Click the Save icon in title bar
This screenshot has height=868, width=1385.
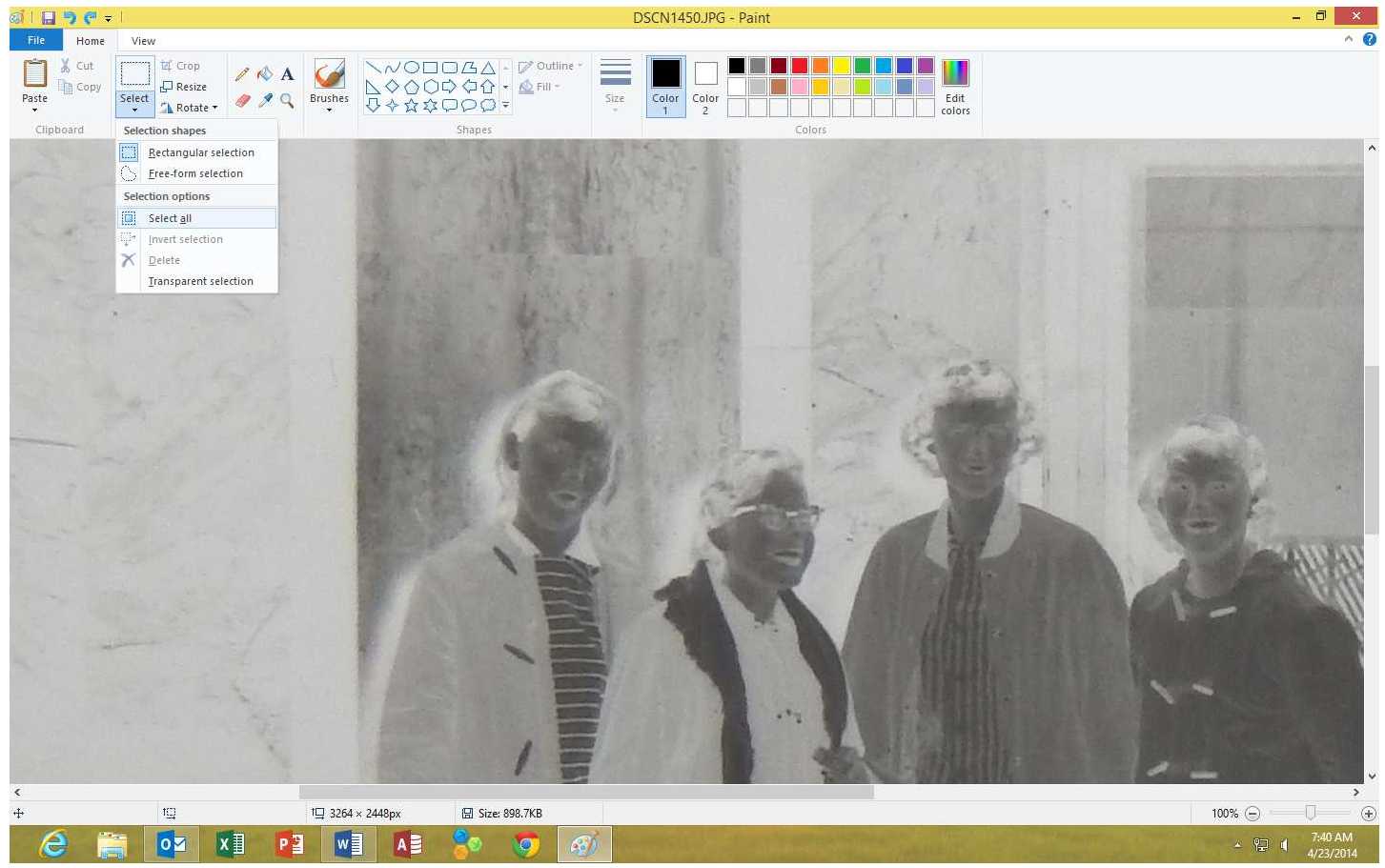click(x=49, y=17)
